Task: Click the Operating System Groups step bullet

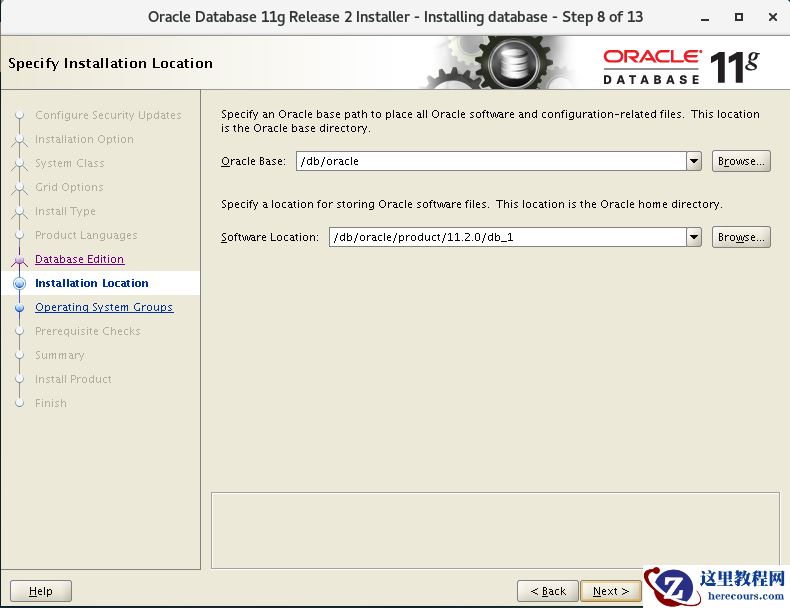Action: point(20,307)
